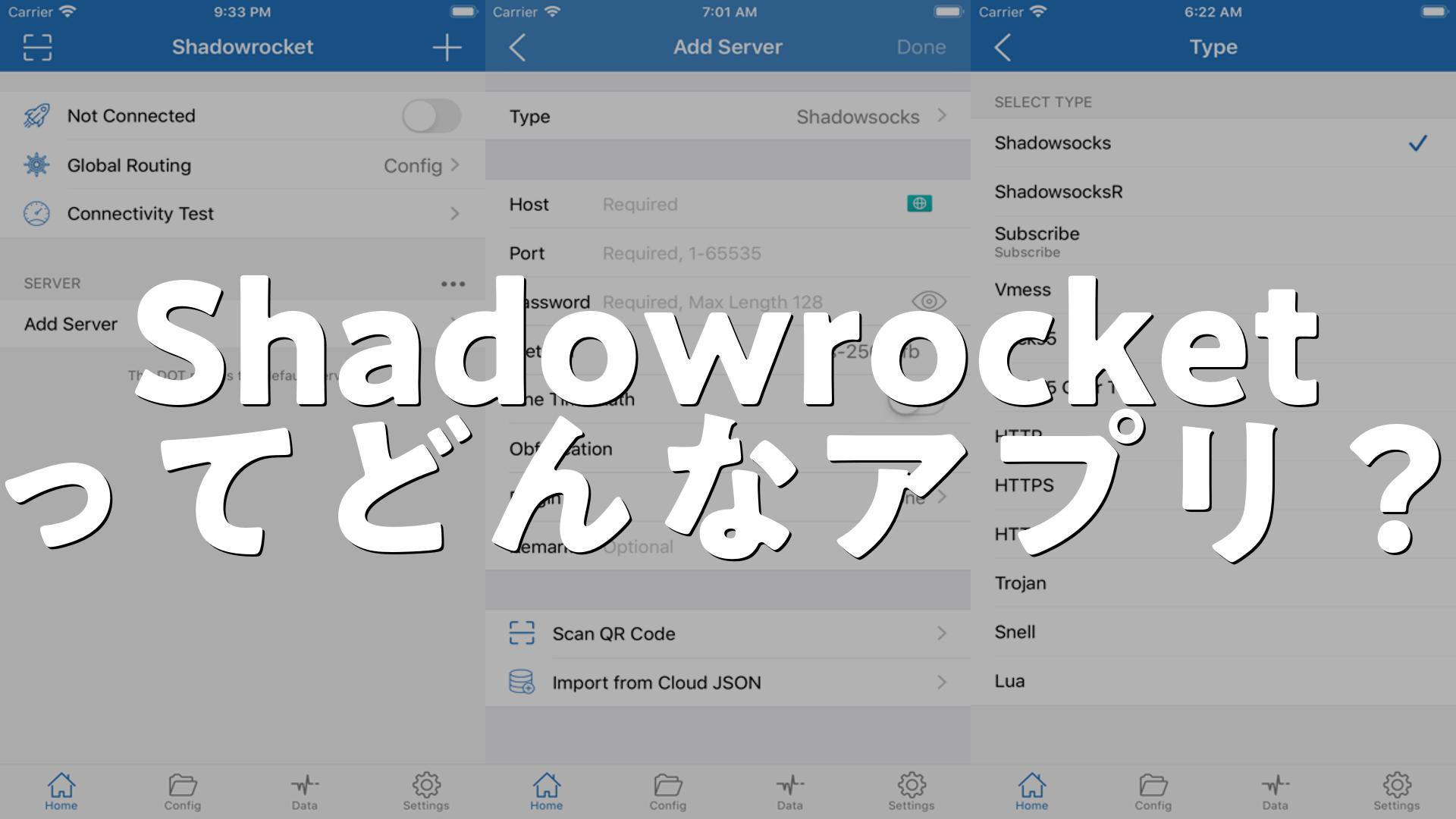Toggle the Not Connected switch
The height and width of the screenshot is (819, 1456).
pyautogui.click(x=431, y=116)
